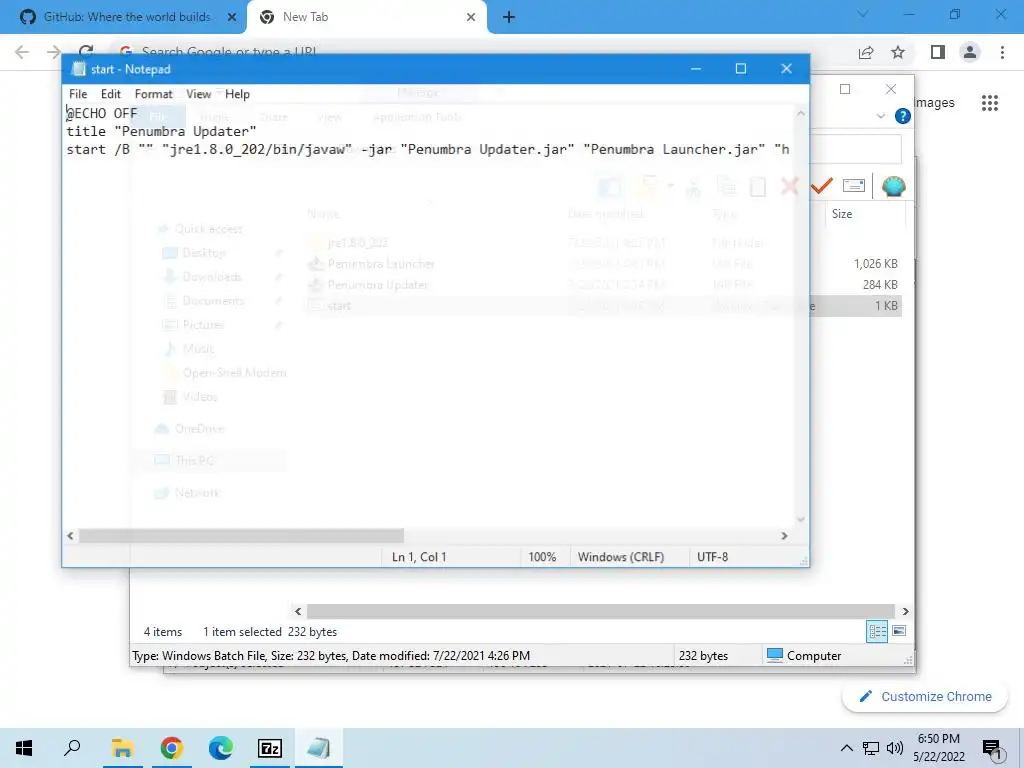Close the New Tab tab

(x=471, y=17)
